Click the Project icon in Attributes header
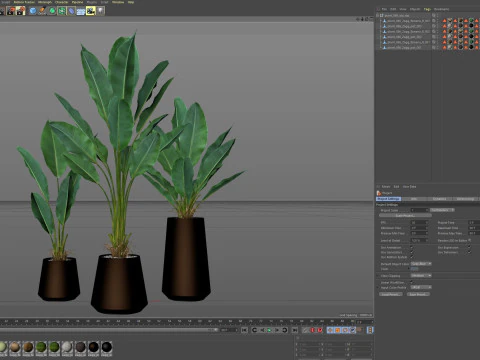This screenshot has width=480, height=360. [x=379, y=193]
